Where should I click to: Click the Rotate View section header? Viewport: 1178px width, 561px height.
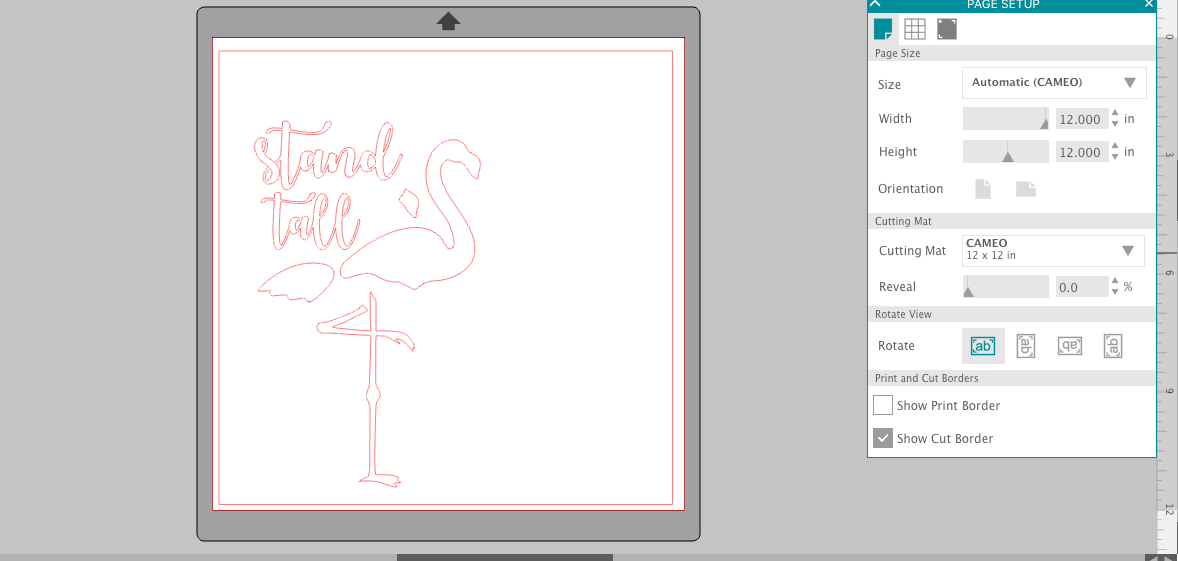point(1011,314)
